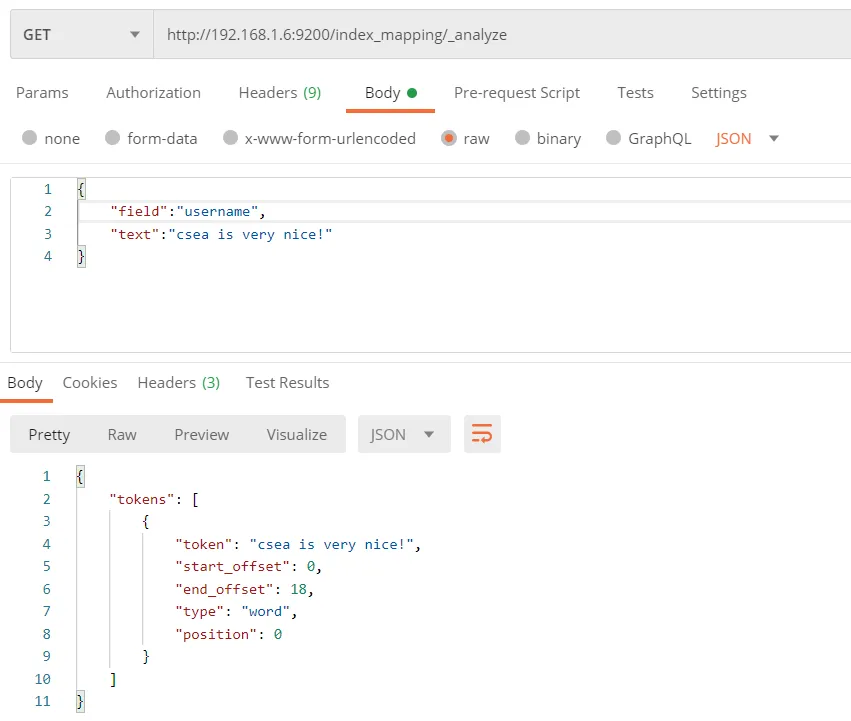
Task: Expand the JSON body format dropdown
Action: [747, 138]
